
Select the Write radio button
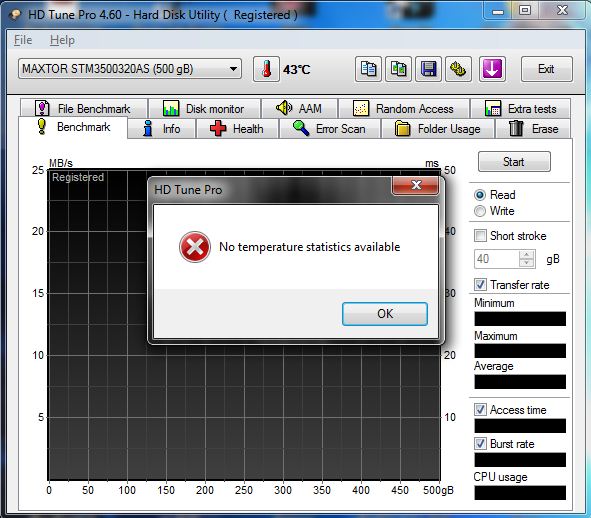pyautogui.click(x=480, y=211)
